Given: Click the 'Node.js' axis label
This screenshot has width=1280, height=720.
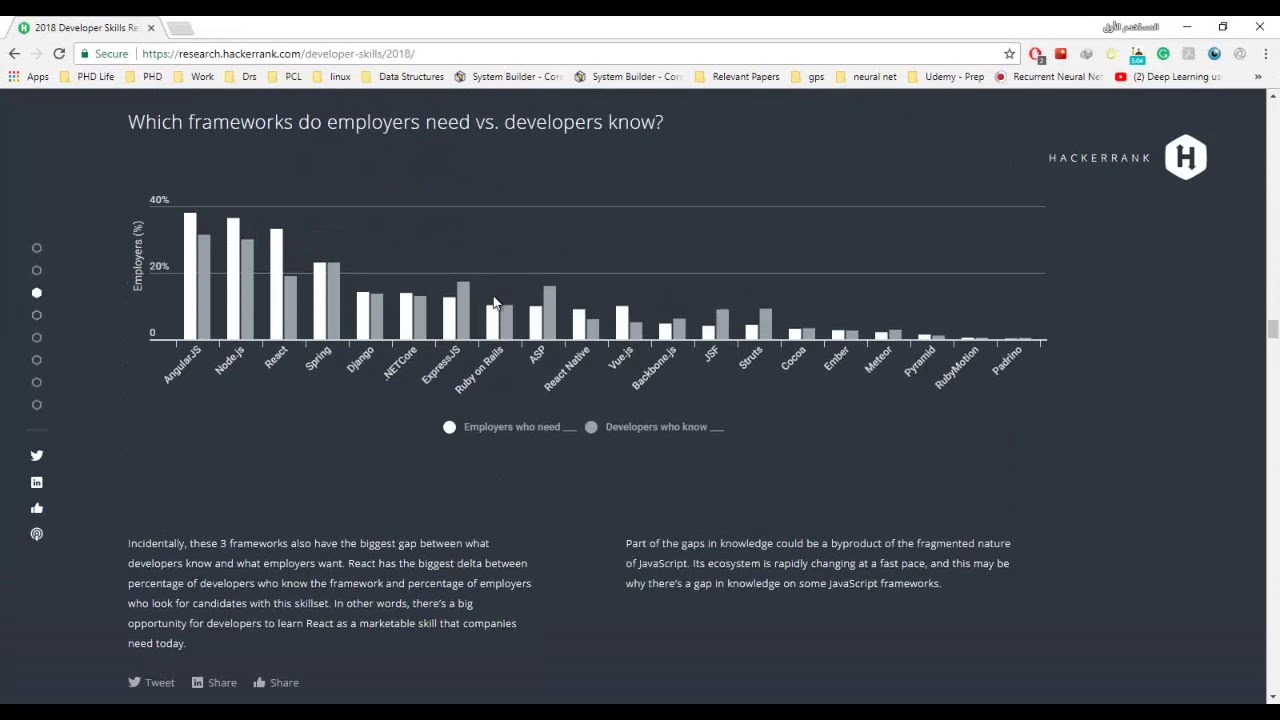Looking at the screenshot, I should click(x=230, y=360).
